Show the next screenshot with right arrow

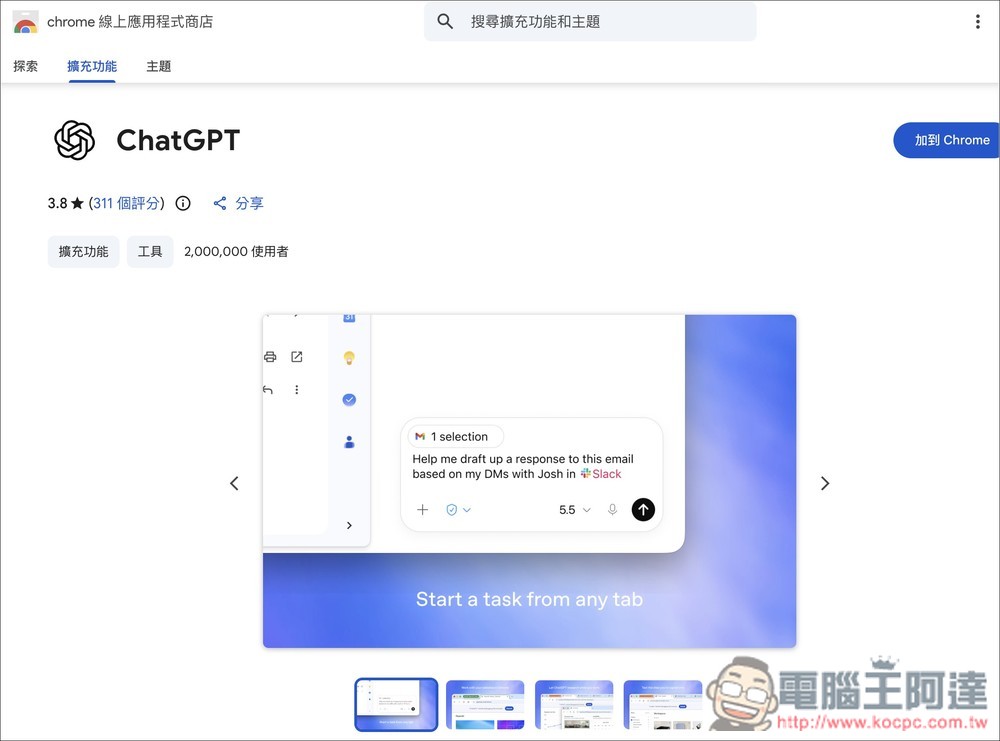coord(825,483)
